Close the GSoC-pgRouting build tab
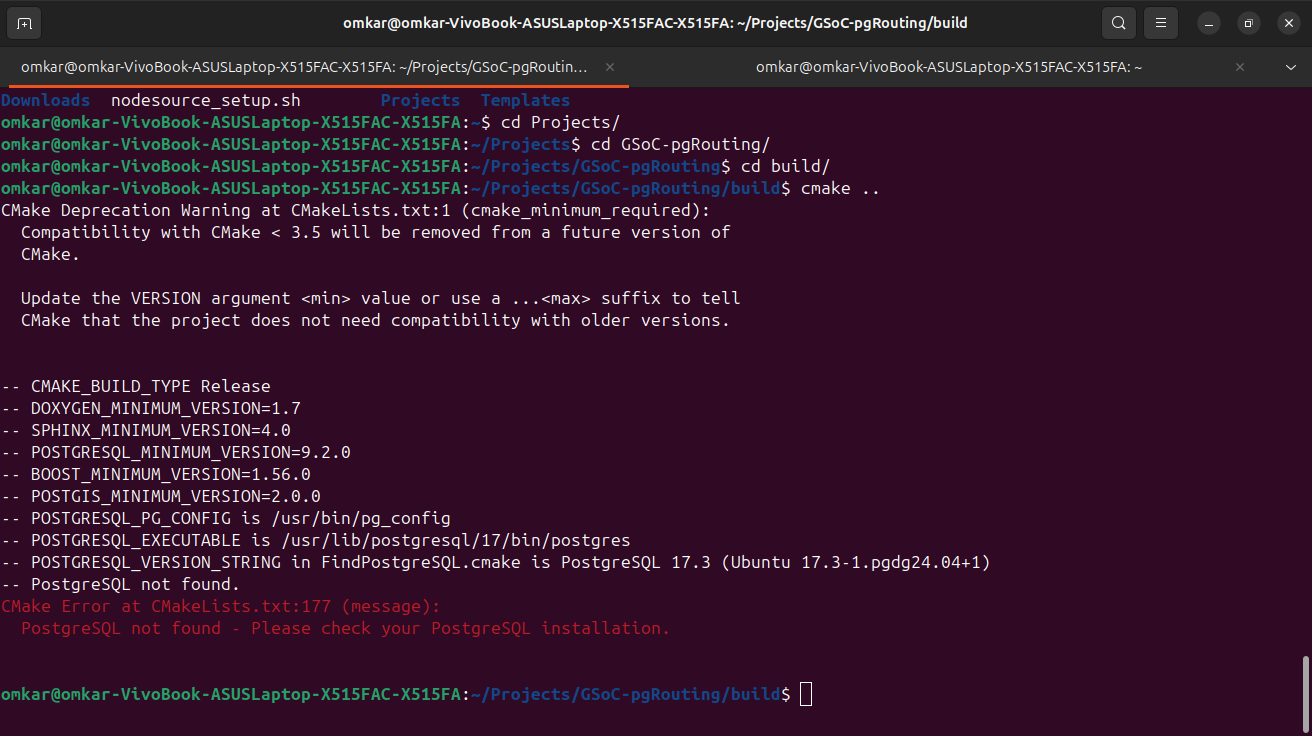Image resolution: width=1312 pixels, height=736 pixels. click(x=610, y=67)
